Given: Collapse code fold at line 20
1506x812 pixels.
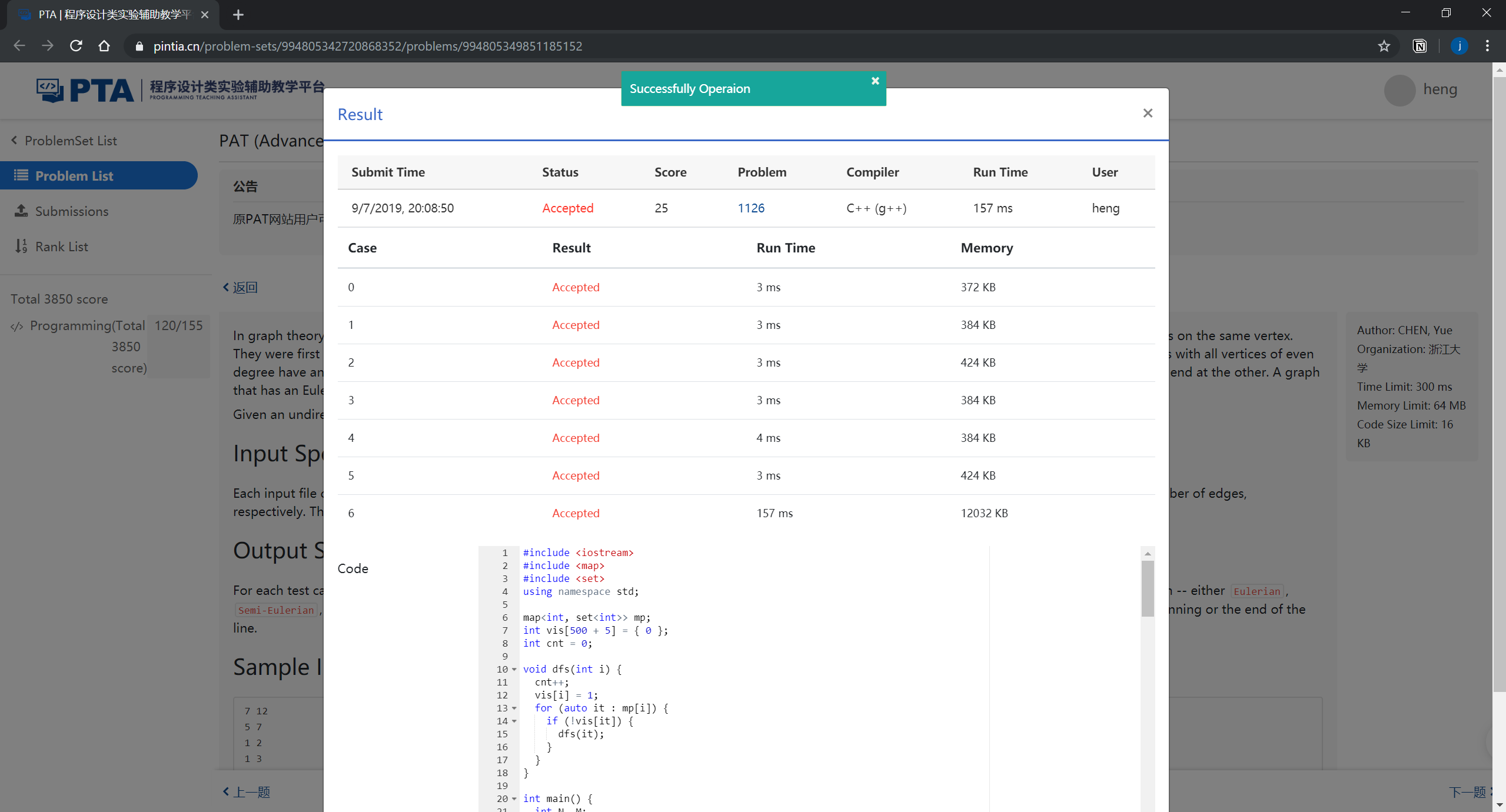Looking at the screenshot, I should tap(514, 798).
